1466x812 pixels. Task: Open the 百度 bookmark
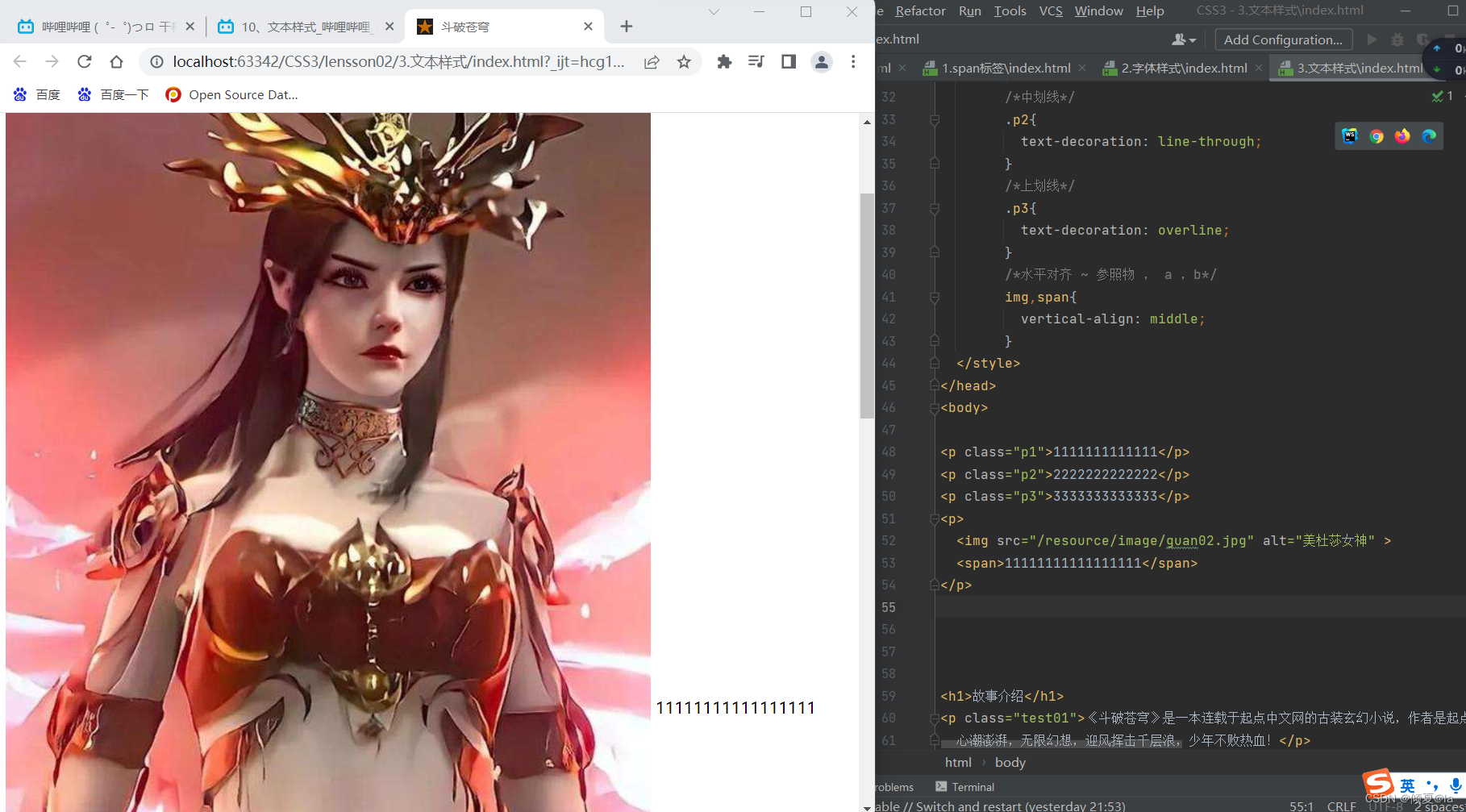point(37,94)
